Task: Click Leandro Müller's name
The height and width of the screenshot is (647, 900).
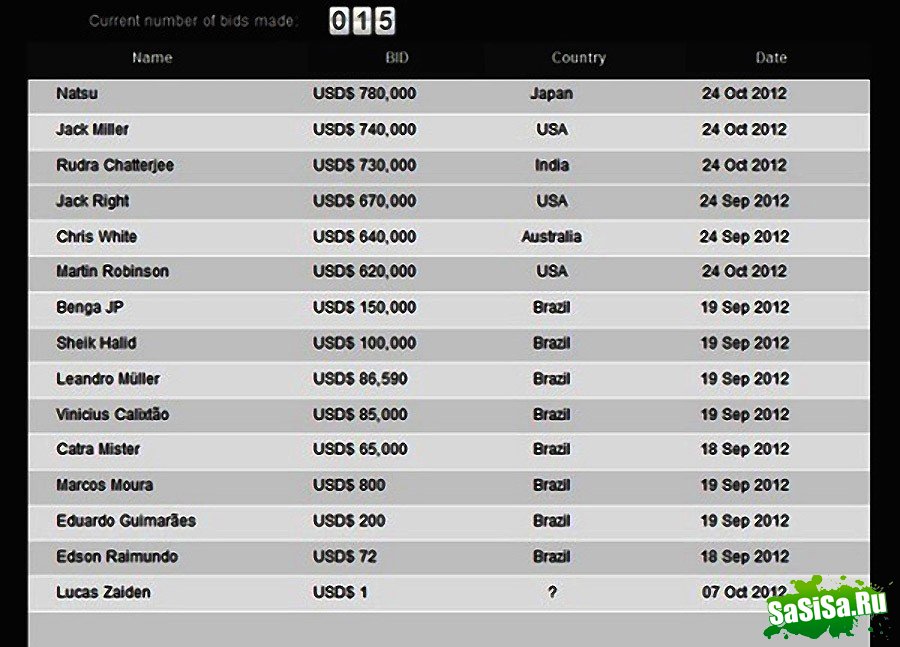Action: click(108, 379)
